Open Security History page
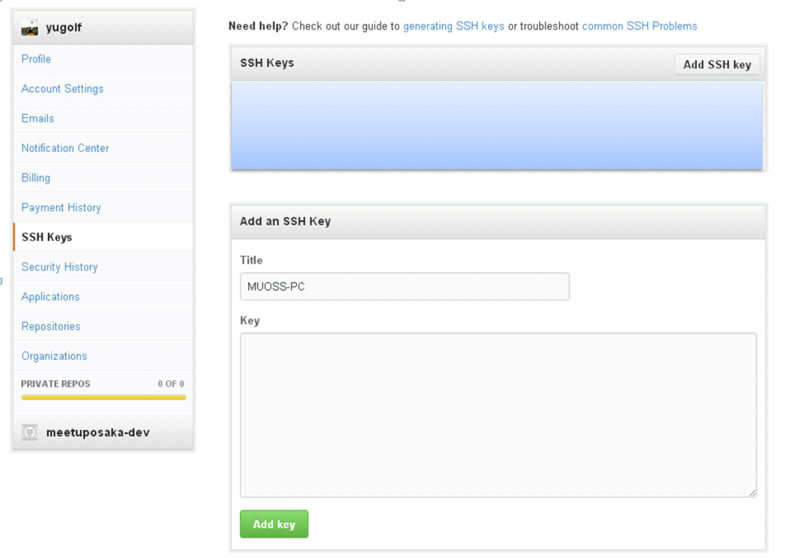This screenshot has width=800, height=558. (60, 267)
